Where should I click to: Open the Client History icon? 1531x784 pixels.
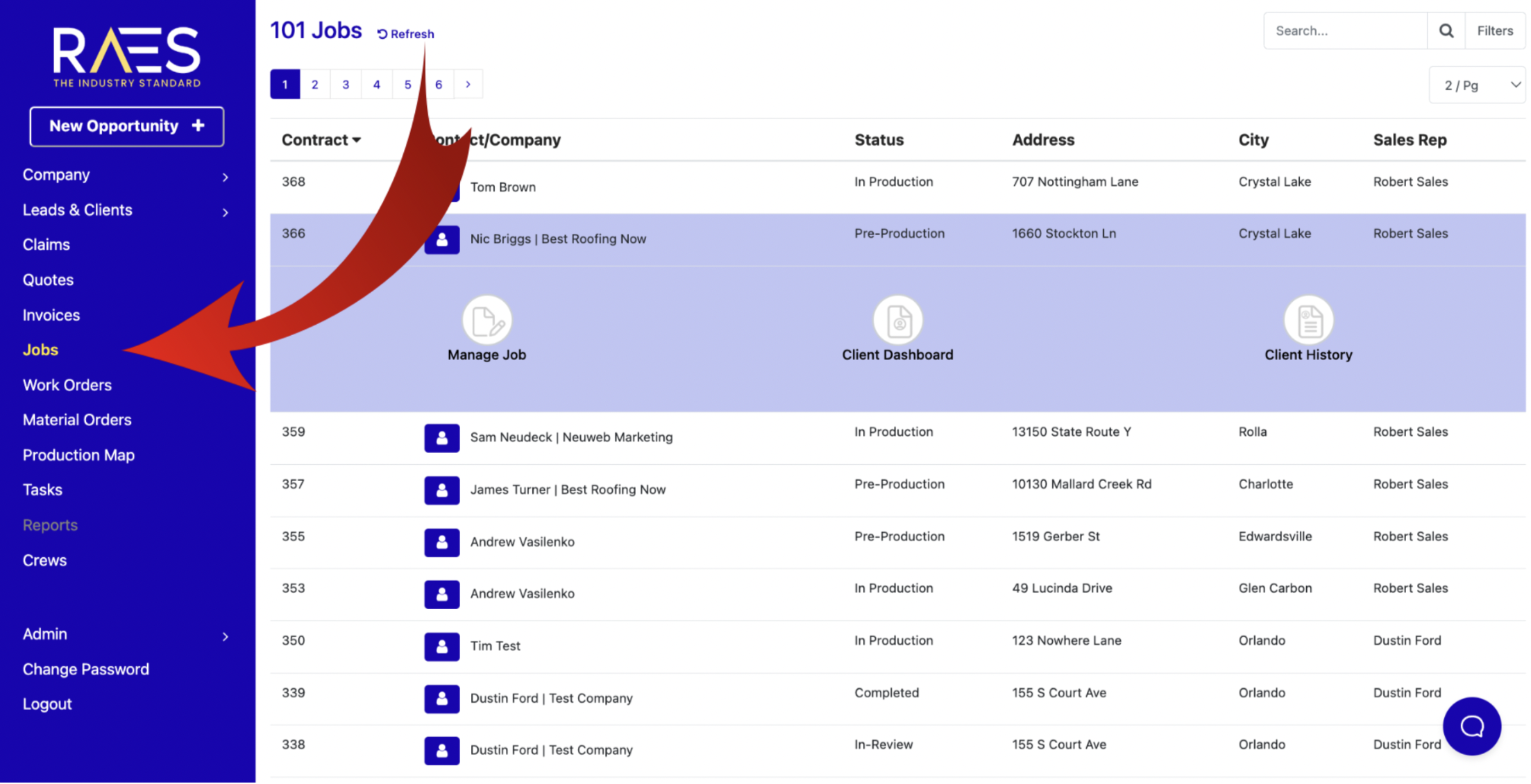pyautogui.click(x=1308, y=321)
